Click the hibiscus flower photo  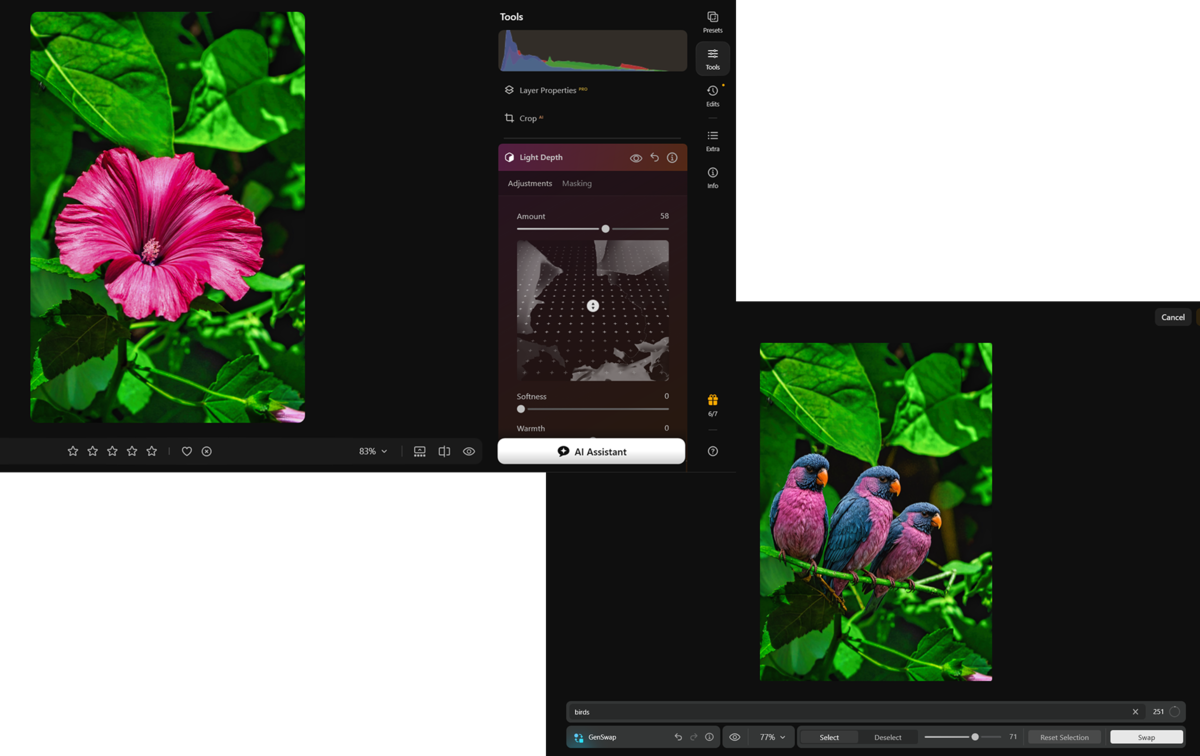tap(168, 217)
